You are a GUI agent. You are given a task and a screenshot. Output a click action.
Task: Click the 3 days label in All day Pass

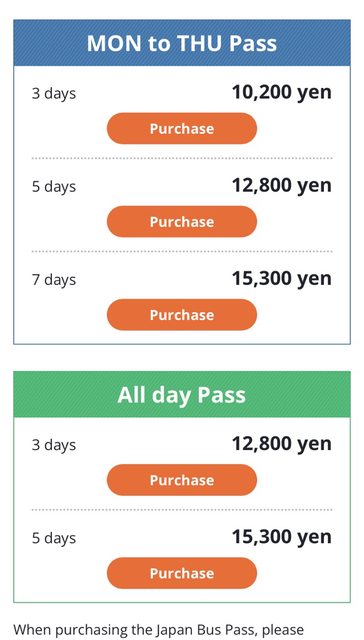click(54, 445)
